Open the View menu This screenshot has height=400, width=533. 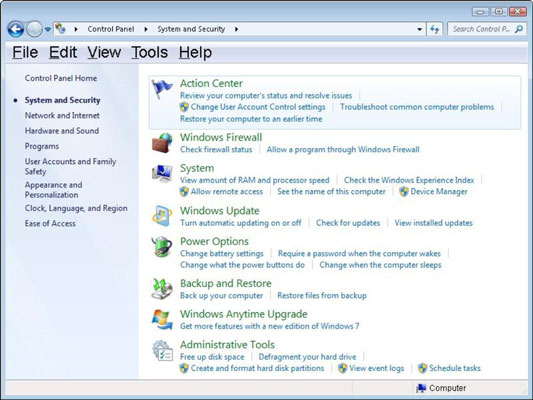104,53
